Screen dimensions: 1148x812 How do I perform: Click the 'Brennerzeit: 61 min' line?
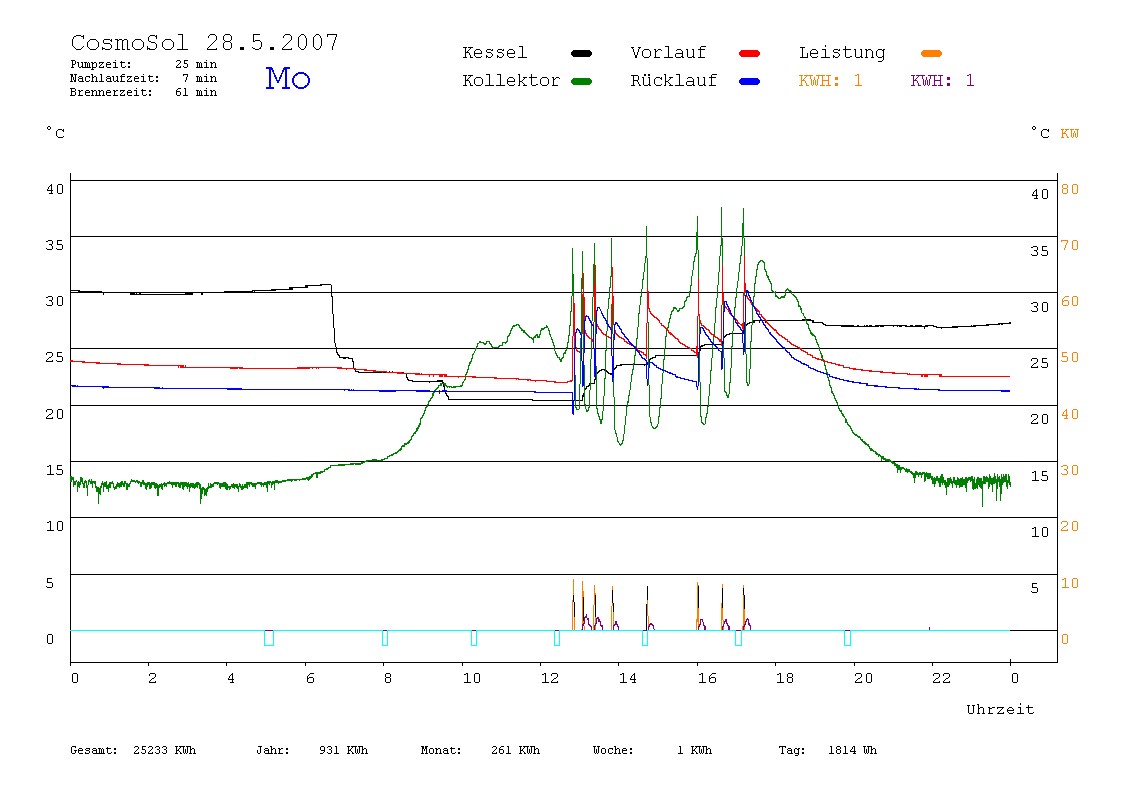(144, 92)
